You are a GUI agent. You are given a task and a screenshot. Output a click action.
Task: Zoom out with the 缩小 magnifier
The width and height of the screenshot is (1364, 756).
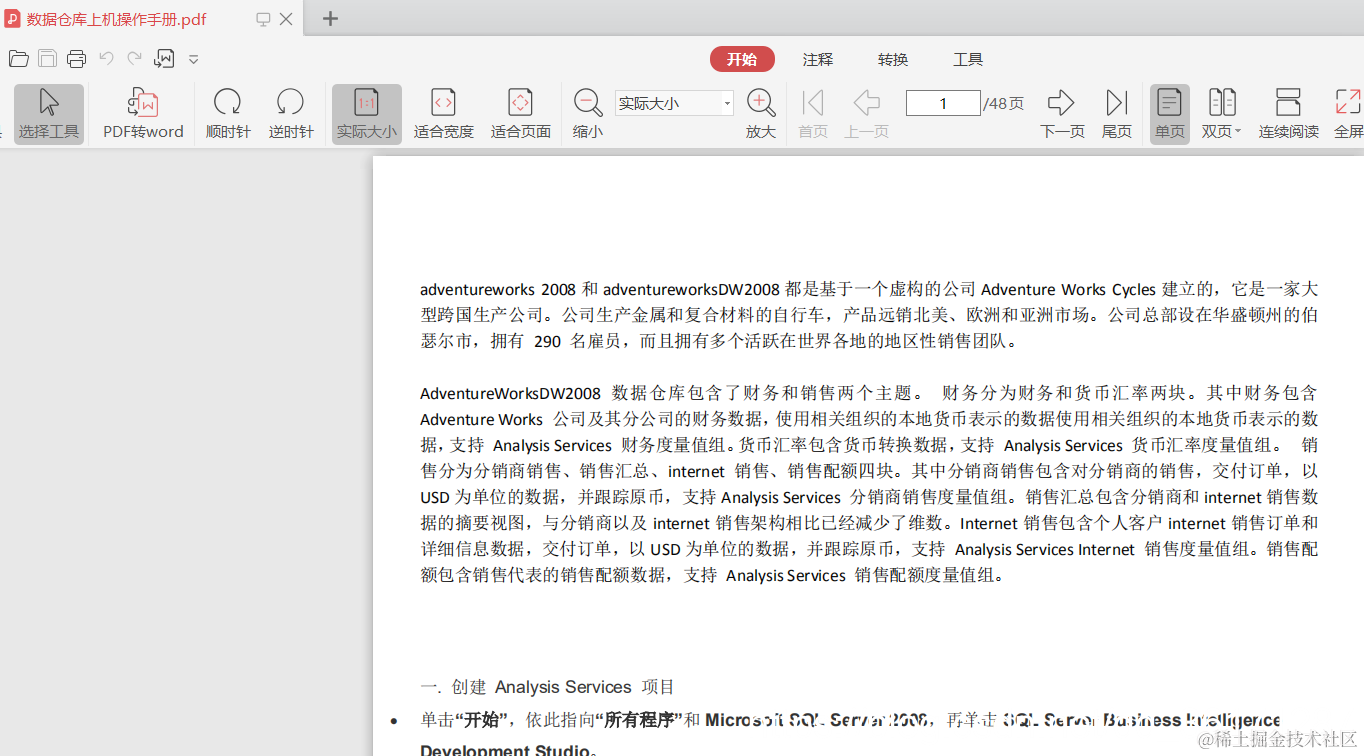[x=588, y=114]
